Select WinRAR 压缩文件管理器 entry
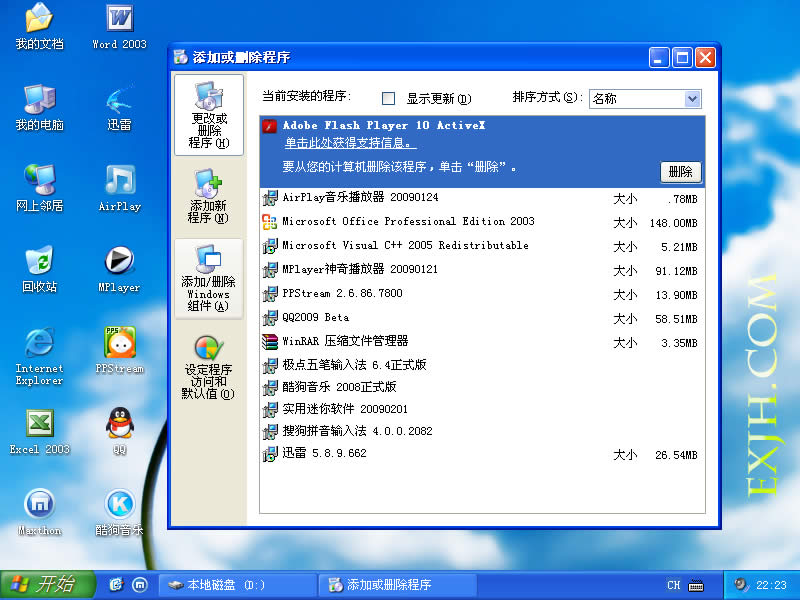 tap(483, 341)
